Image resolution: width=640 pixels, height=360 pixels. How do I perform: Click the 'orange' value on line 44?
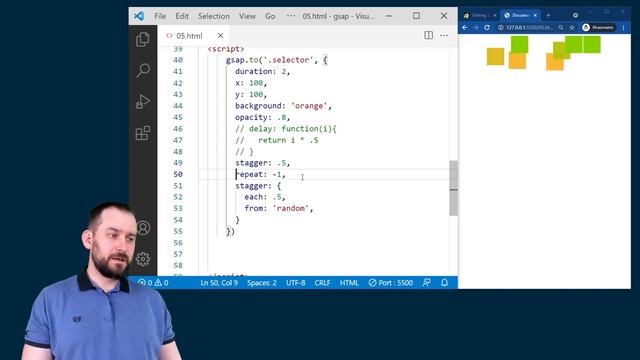[309, 106]
